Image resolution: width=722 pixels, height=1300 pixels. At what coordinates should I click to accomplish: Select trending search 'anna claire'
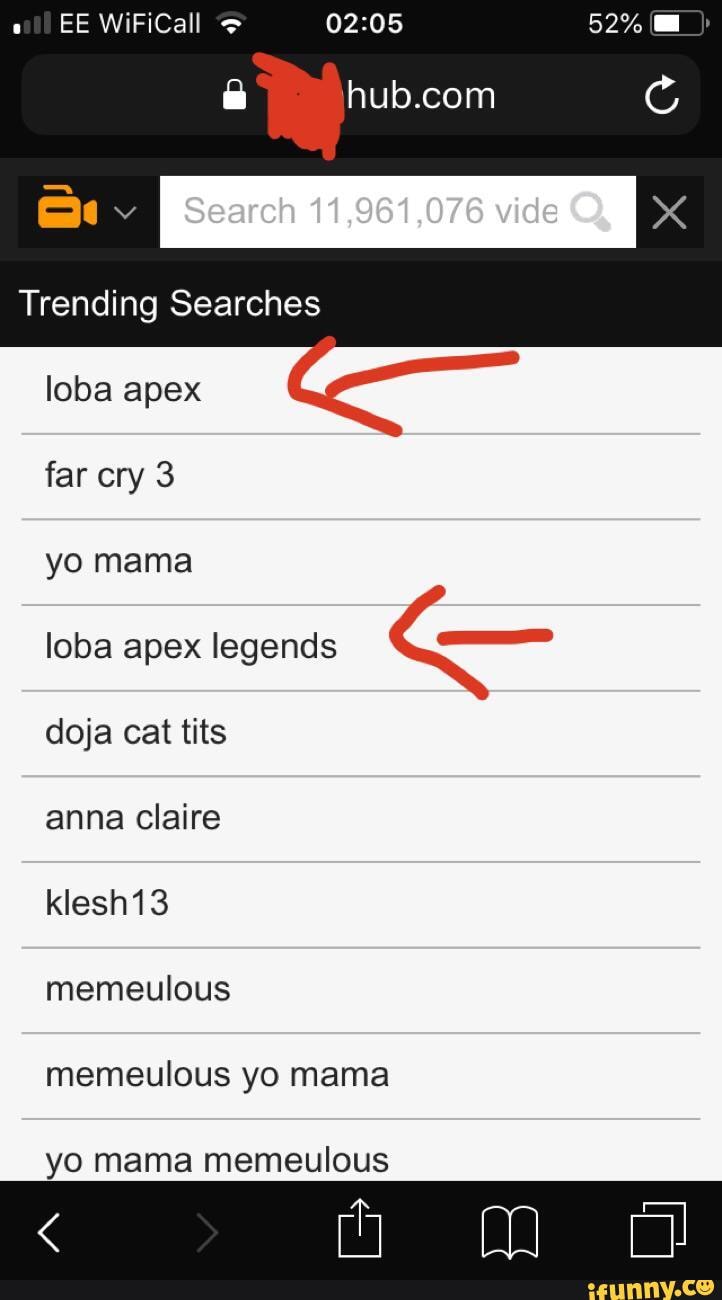(x=360, y=819)
